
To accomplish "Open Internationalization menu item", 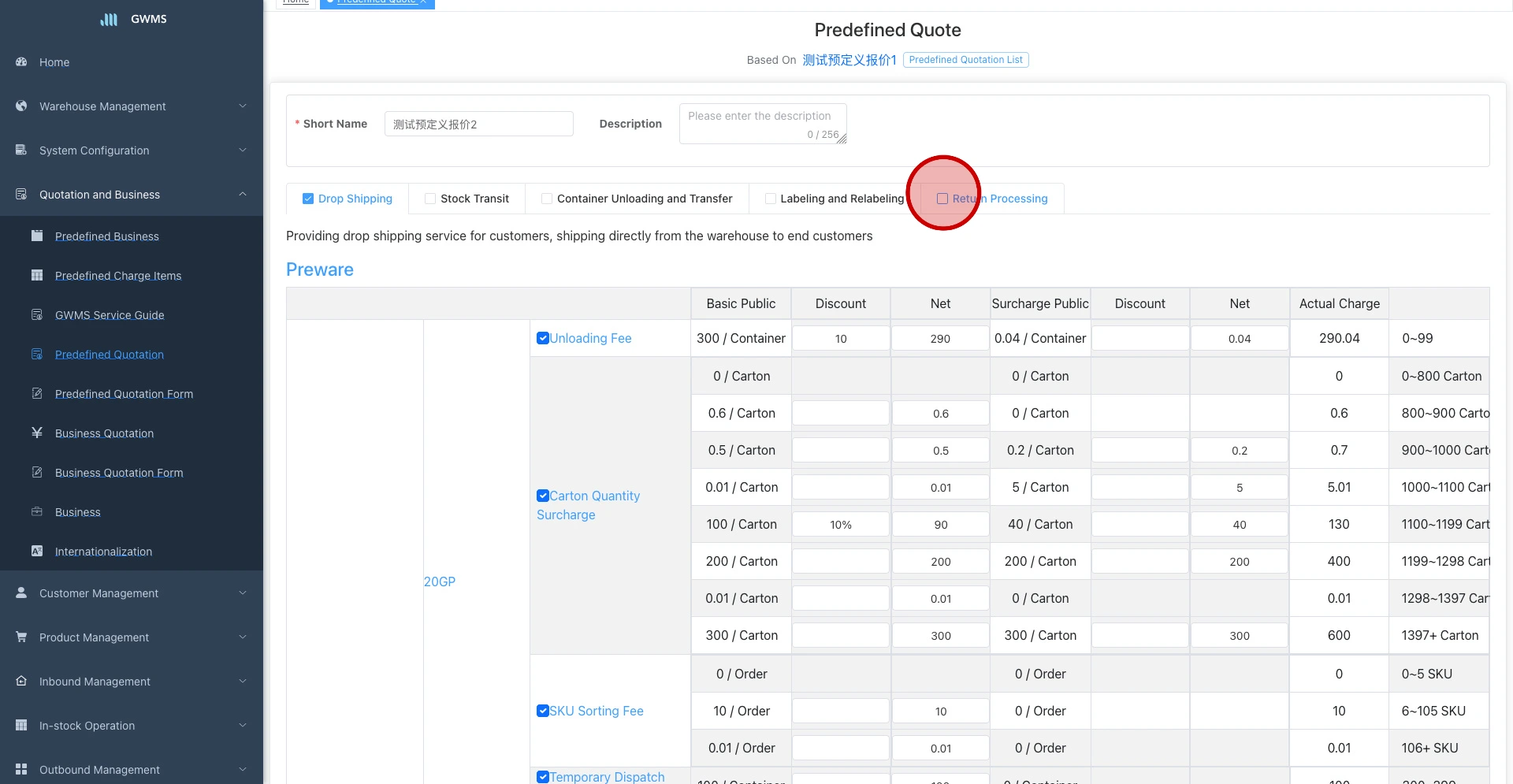I will [132, 552].
